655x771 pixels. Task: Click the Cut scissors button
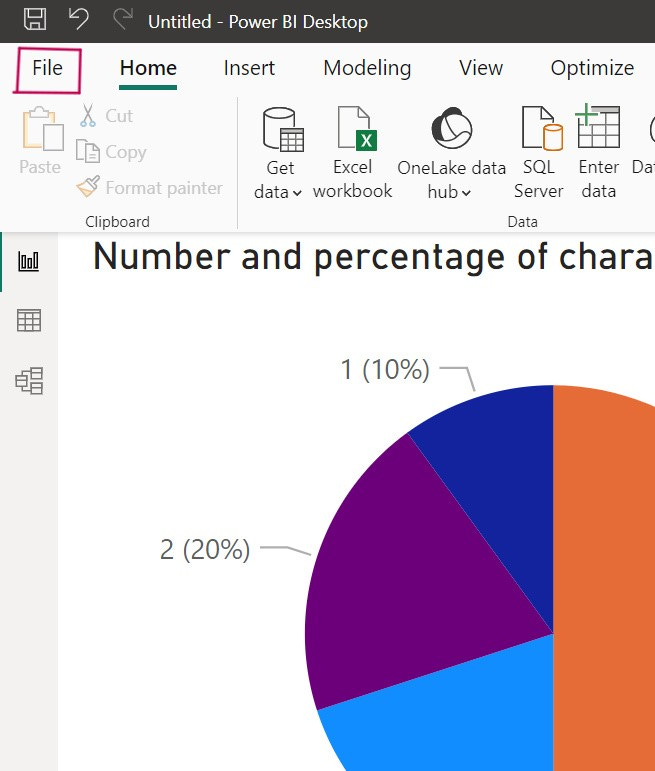106,116
